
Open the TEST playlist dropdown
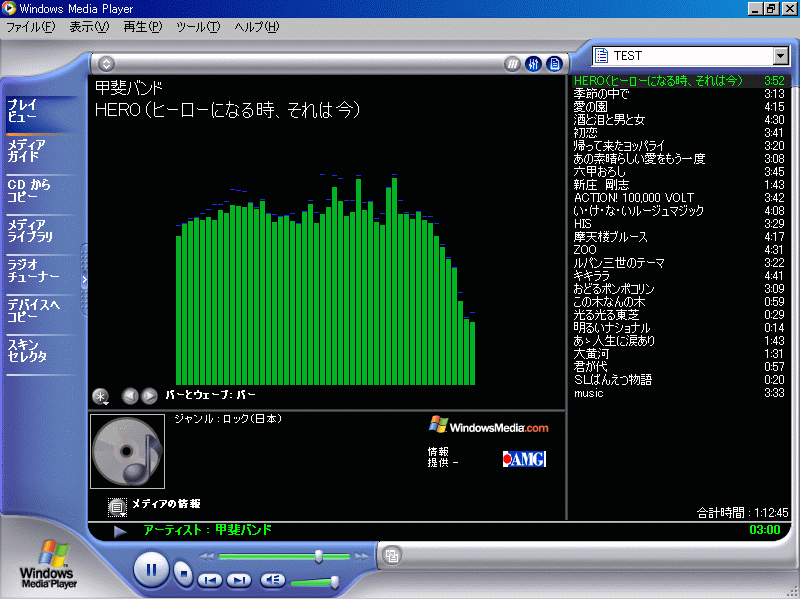click(781, 56)
